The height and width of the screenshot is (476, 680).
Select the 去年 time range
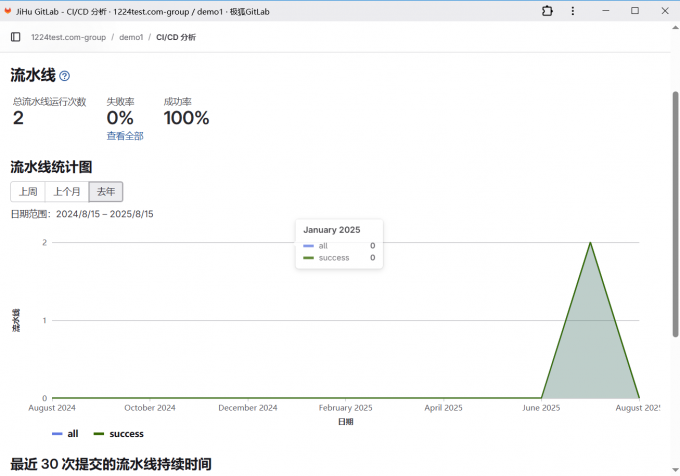coord(106,191)
